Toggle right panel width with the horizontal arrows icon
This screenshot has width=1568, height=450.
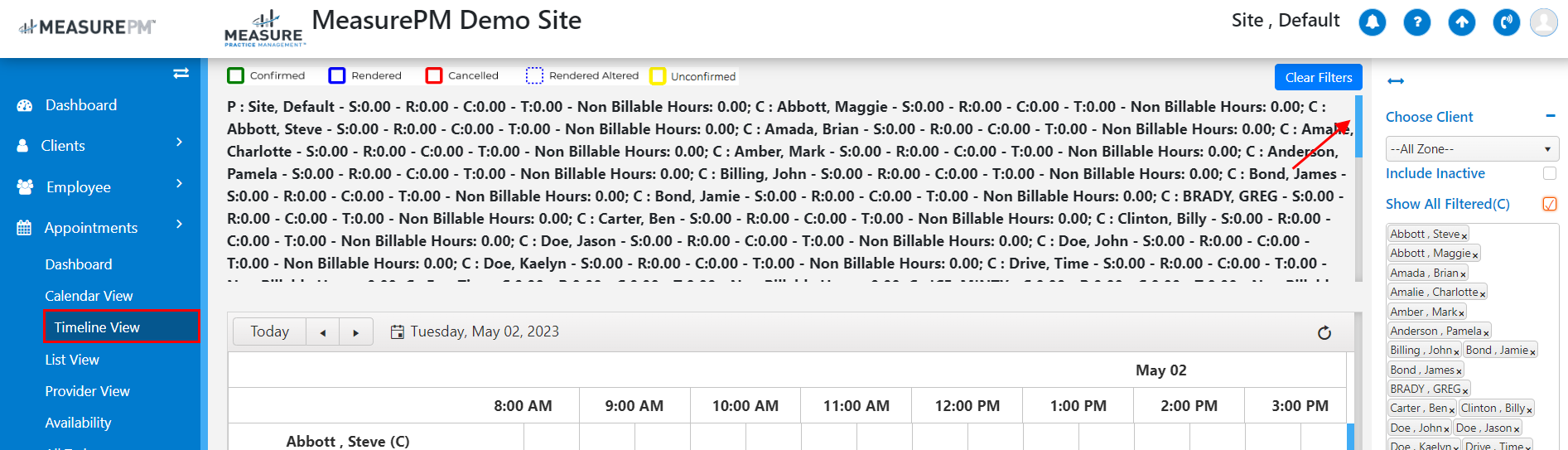tap(1396, 80)
